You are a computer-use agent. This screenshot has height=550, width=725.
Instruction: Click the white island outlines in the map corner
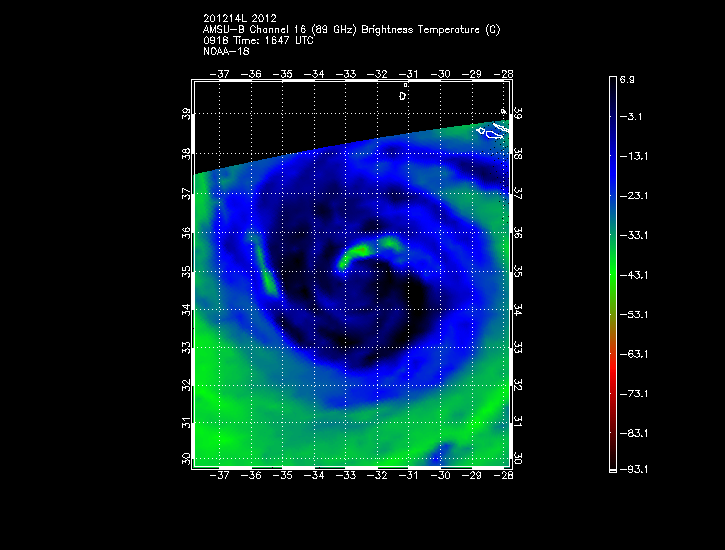[x=492, y=131]
